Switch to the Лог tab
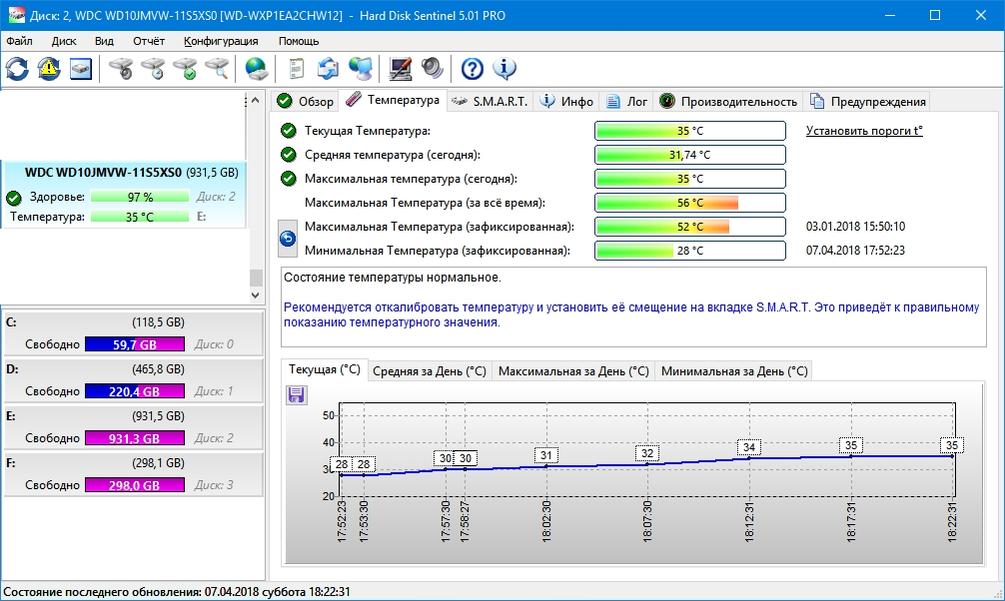The height and width of the screenshot is (601, 1005). pyautogui.click(x=627, y=101)
